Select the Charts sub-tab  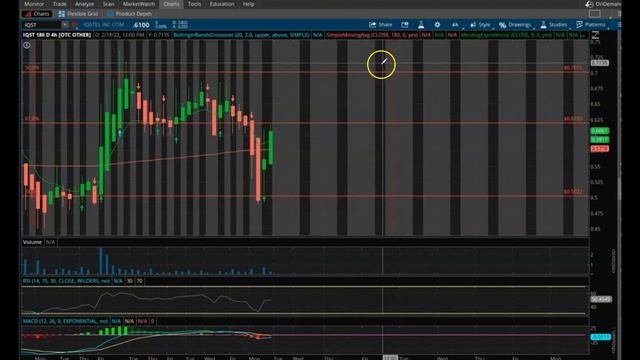37,14
